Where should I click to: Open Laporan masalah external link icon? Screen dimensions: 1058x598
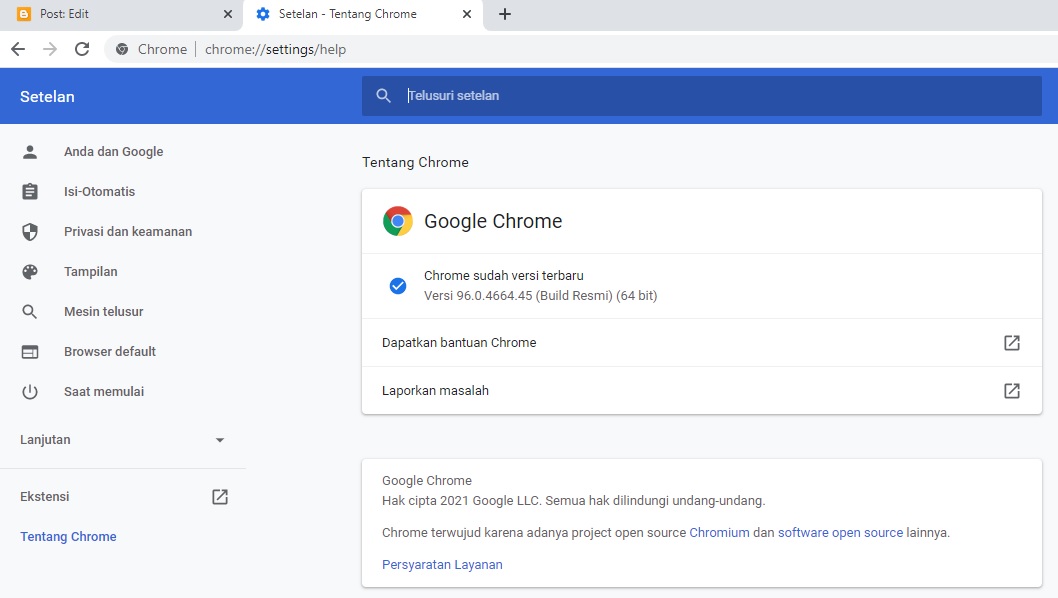click(x=1012, y=390)
